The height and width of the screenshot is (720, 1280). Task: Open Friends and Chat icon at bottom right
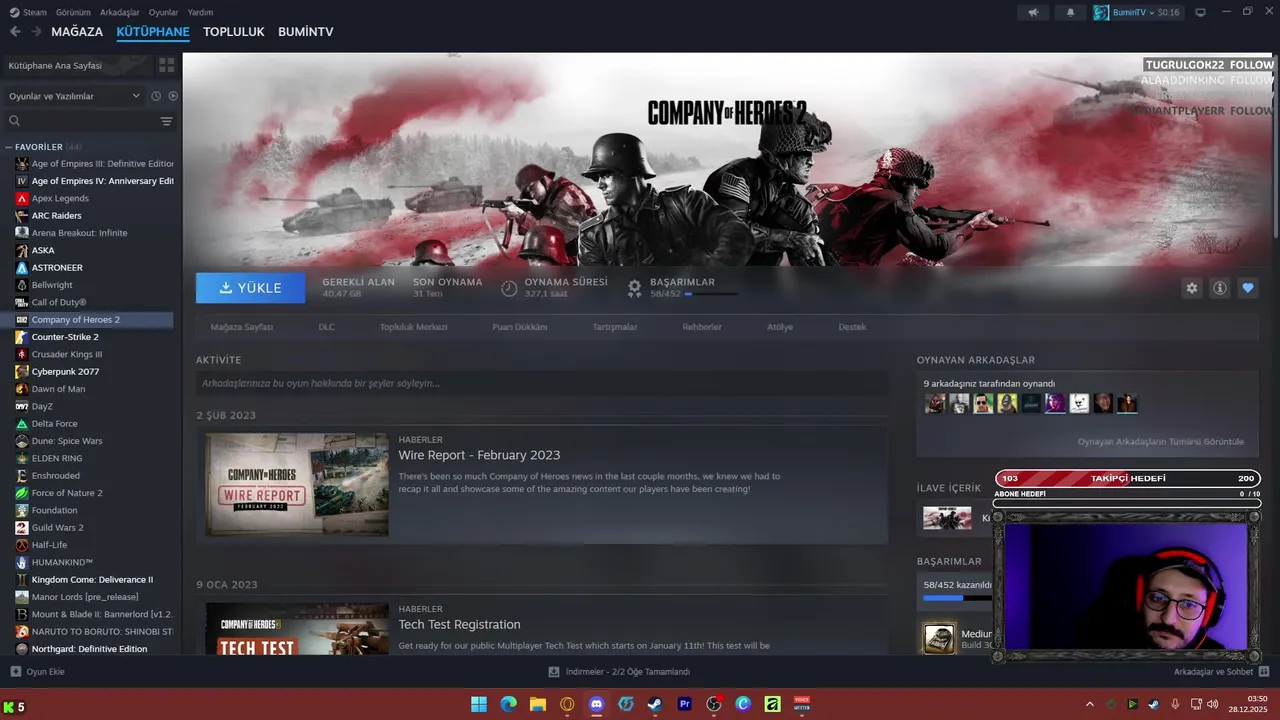[1264, 672]
